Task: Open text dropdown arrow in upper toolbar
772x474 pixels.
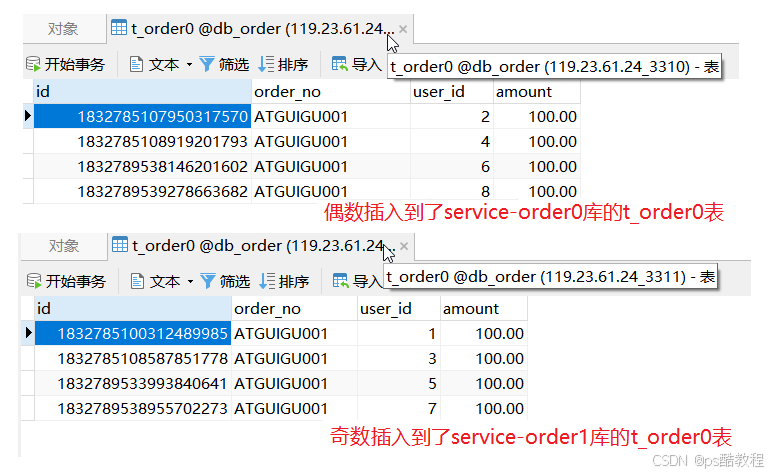Action: coord(190,64)
